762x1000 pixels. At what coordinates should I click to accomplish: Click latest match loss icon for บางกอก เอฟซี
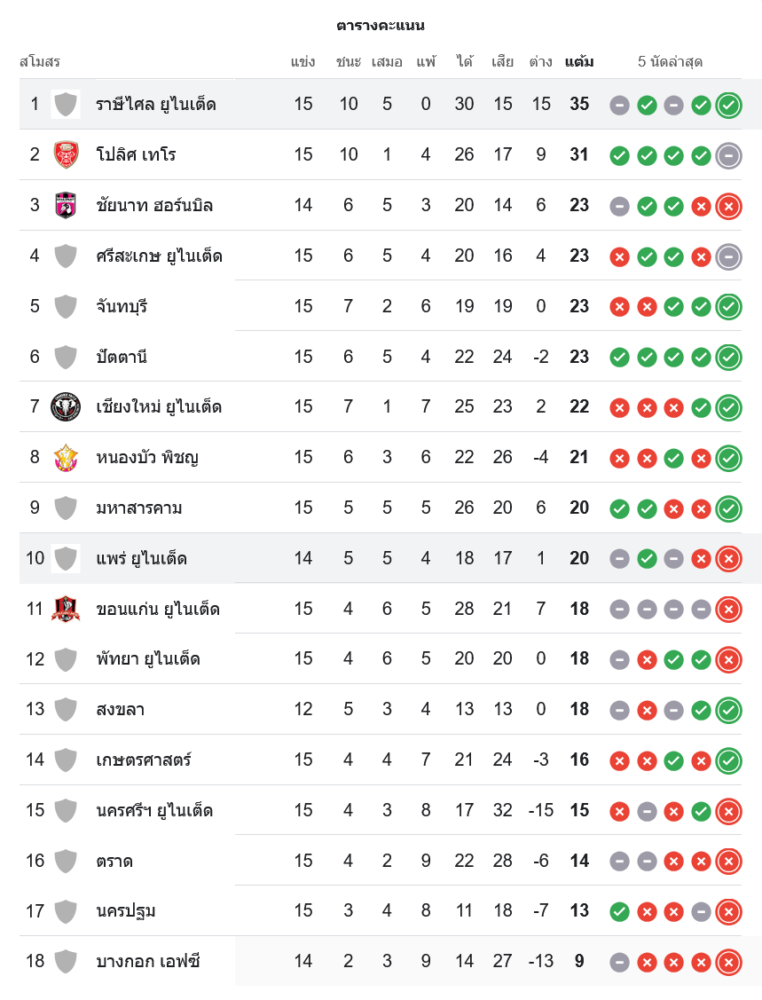729,961
